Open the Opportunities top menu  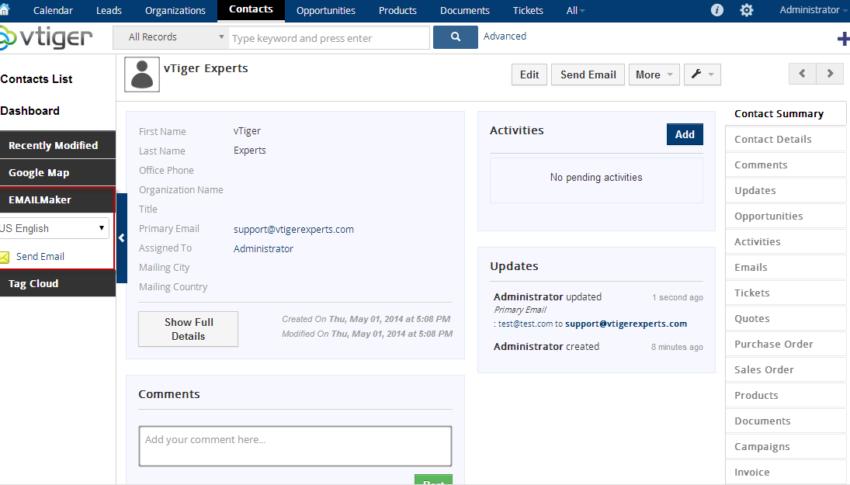pyautogui.click(x=326, y=10)
